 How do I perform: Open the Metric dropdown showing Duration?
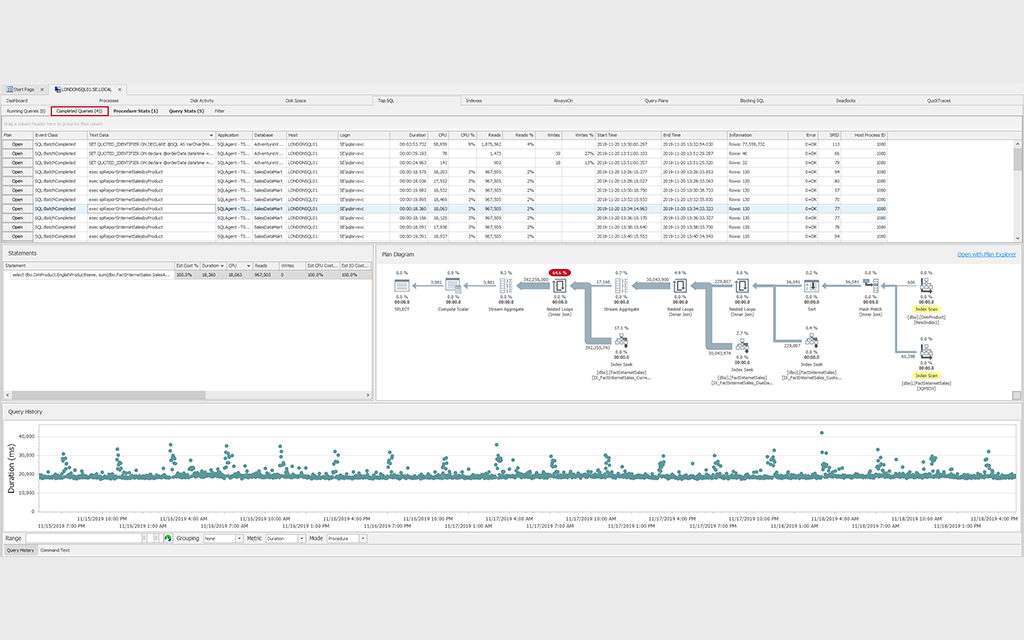tap(283, 538)
